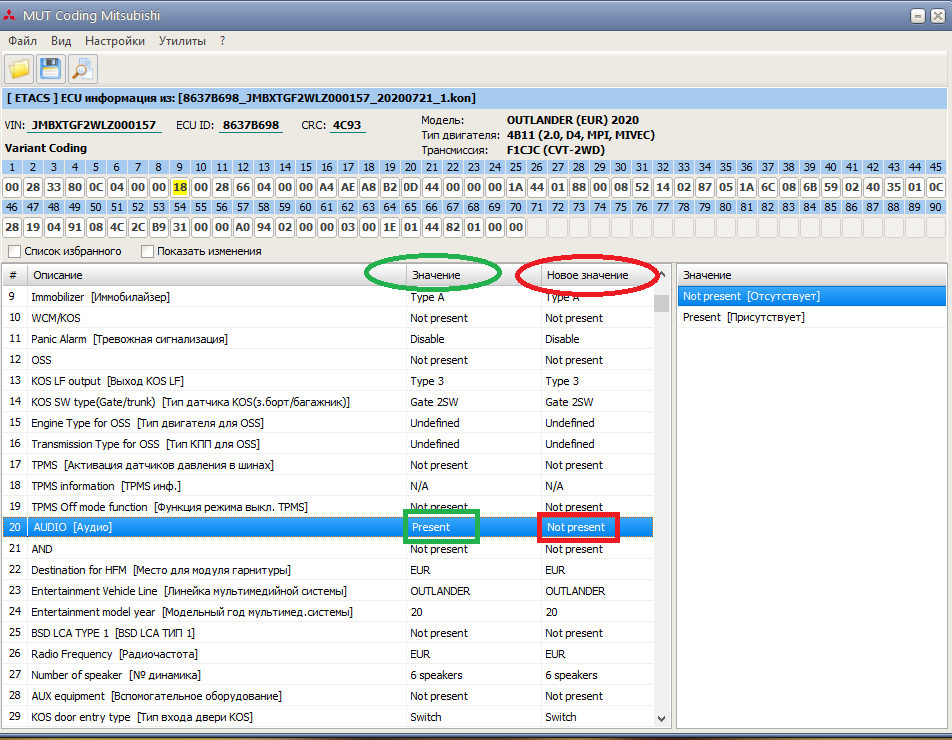The image size is (952, 740).
Task: Click new value 'Type 3' in row 13
Action: click(x=562, y=381)
